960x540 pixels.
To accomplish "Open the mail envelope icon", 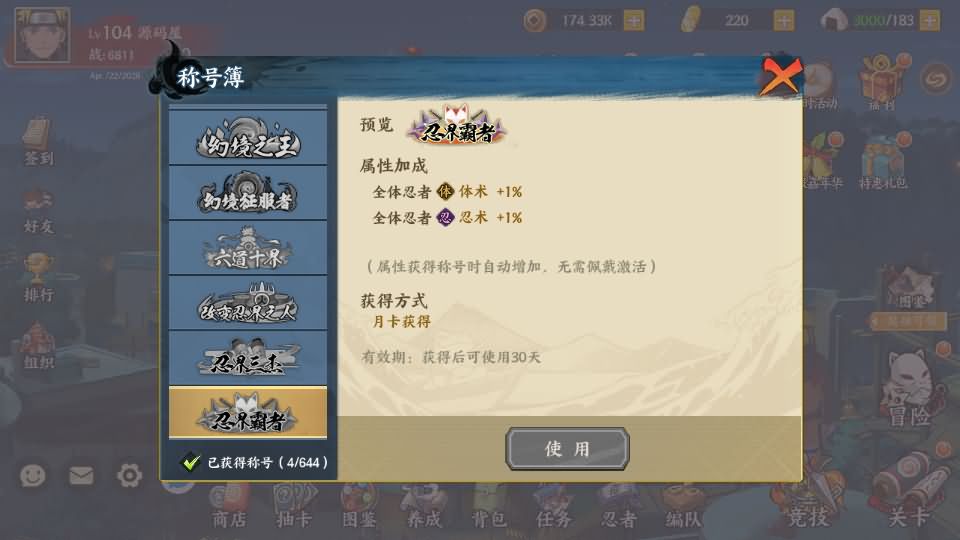I will (x=81, y=475).
